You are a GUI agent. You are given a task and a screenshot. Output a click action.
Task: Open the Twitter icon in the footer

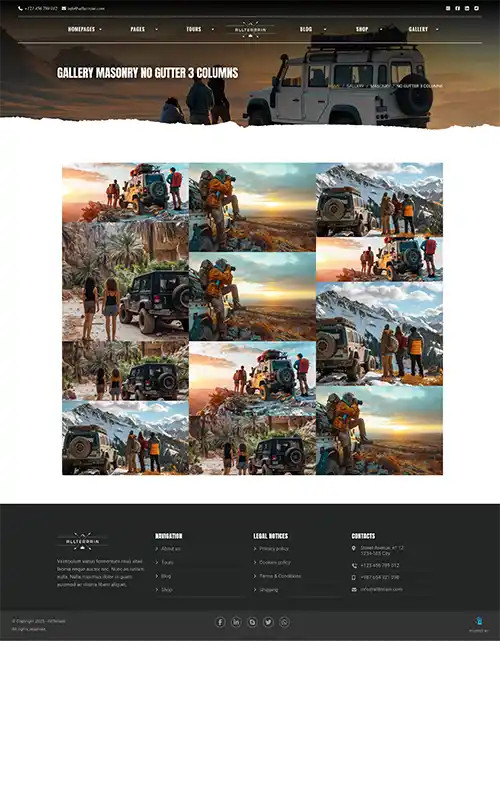(268, 622)
